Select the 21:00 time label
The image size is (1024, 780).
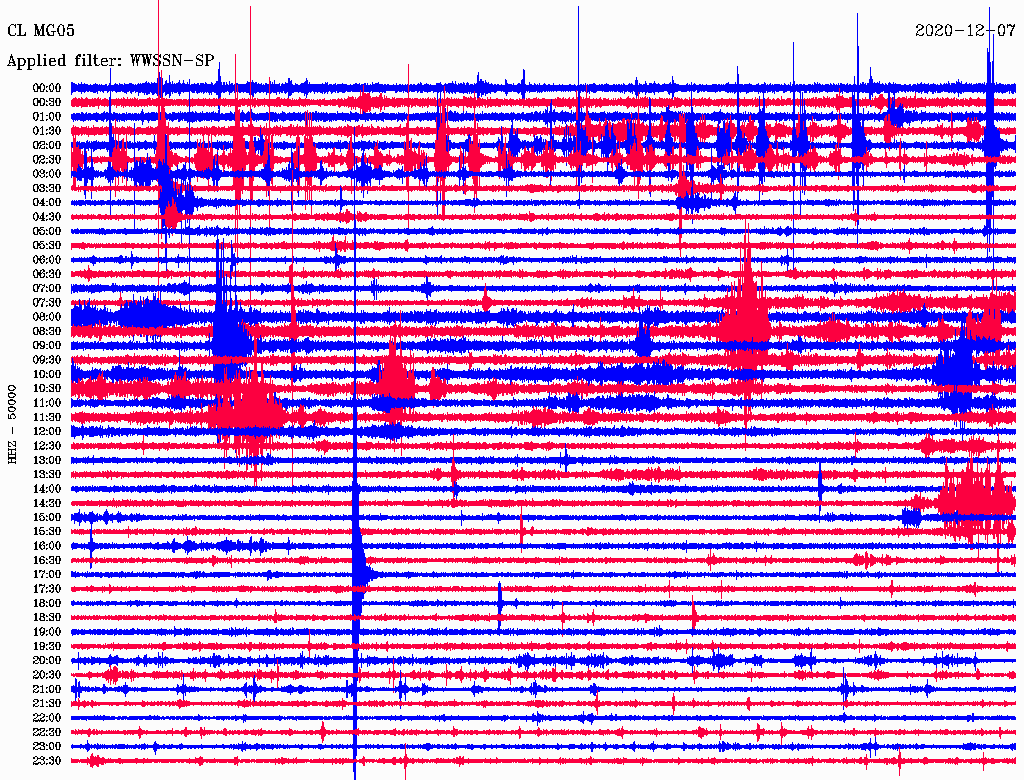click(46, 689)
